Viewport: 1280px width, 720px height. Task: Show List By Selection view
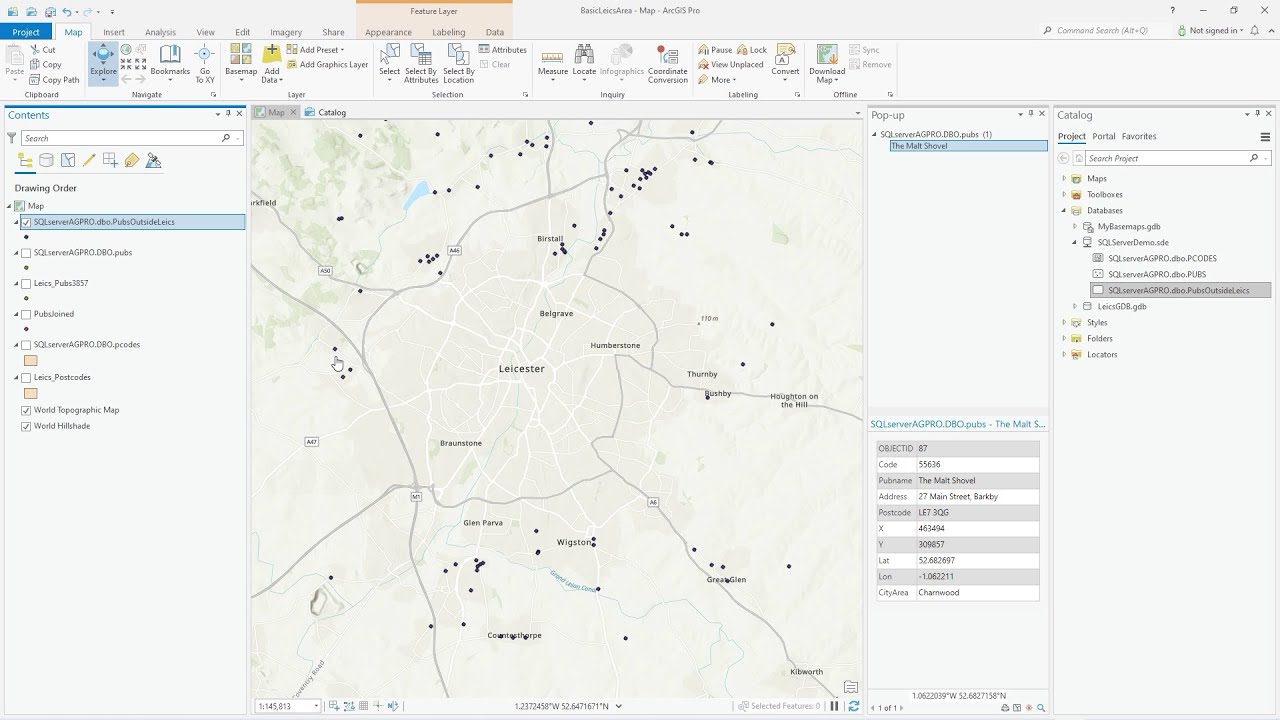click(68, 160)
